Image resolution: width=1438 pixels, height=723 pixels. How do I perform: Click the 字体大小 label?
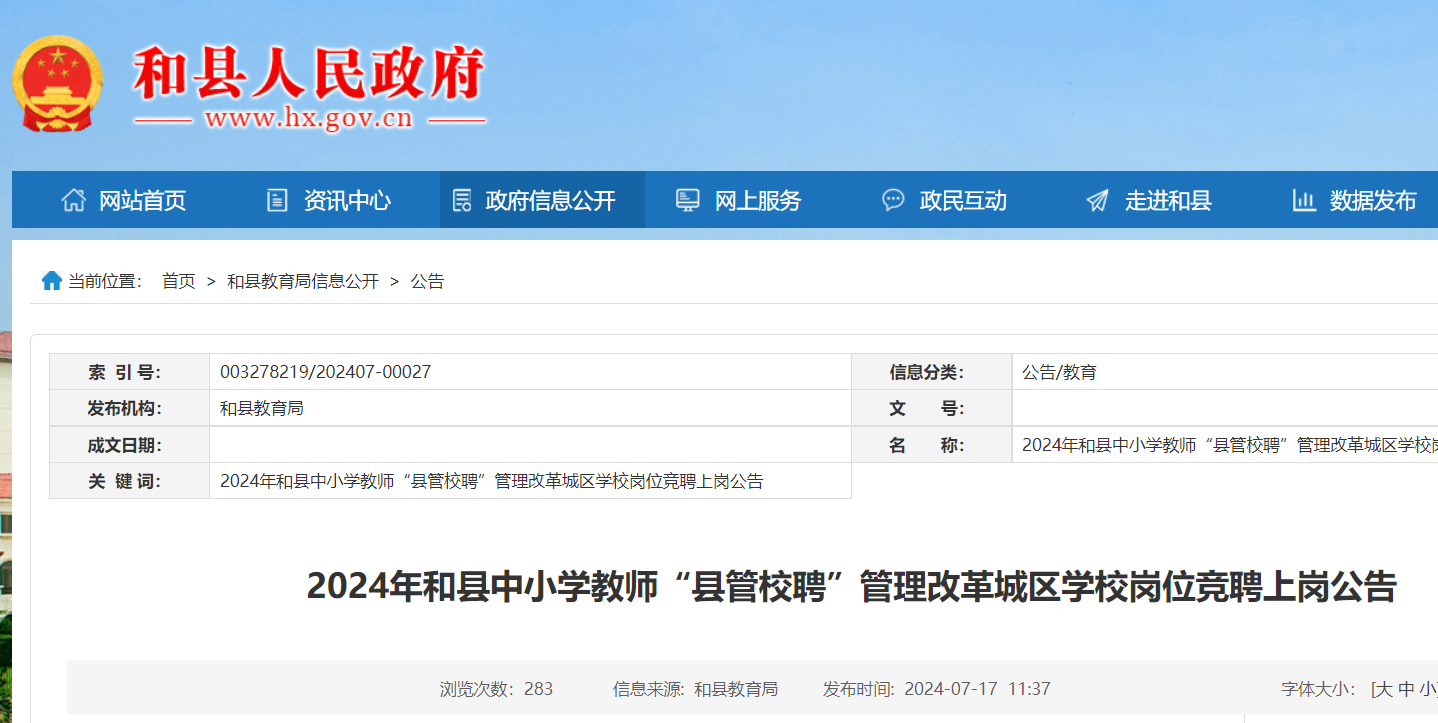pos(1319,689)
